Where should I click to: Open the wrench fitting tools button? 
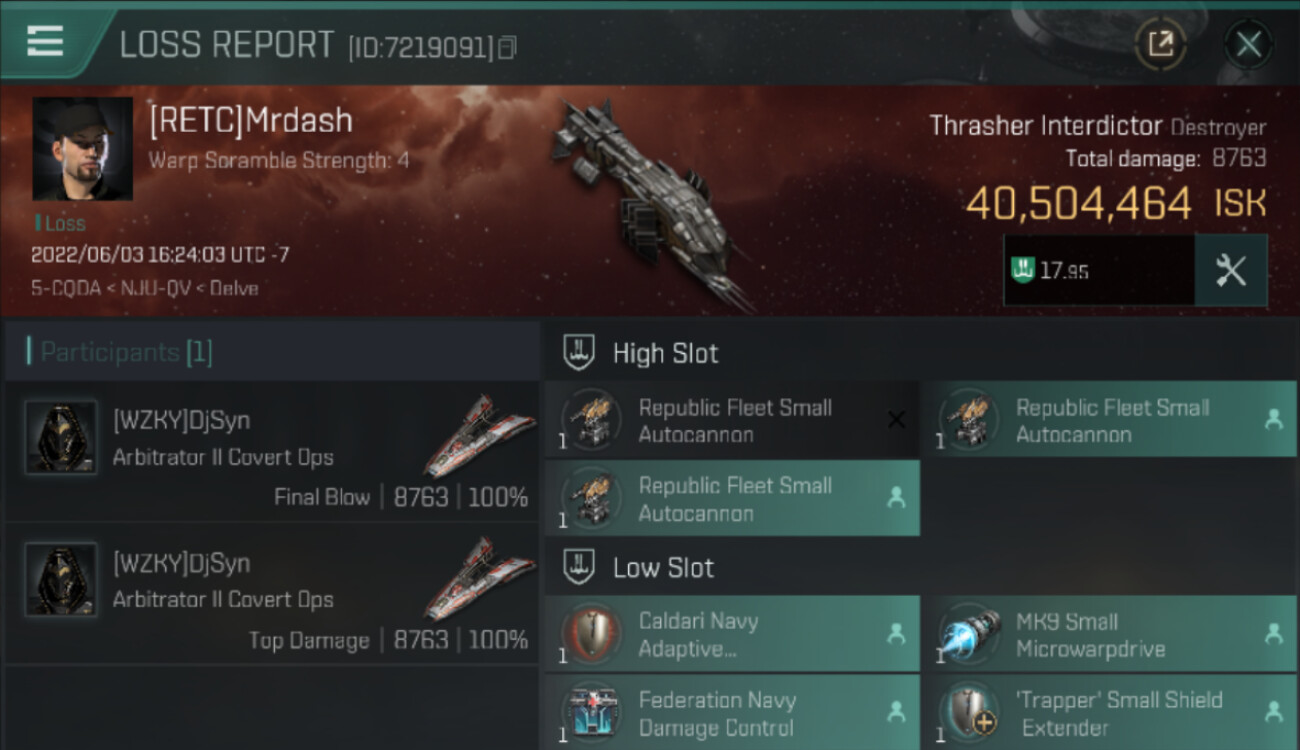(1231, 271)
